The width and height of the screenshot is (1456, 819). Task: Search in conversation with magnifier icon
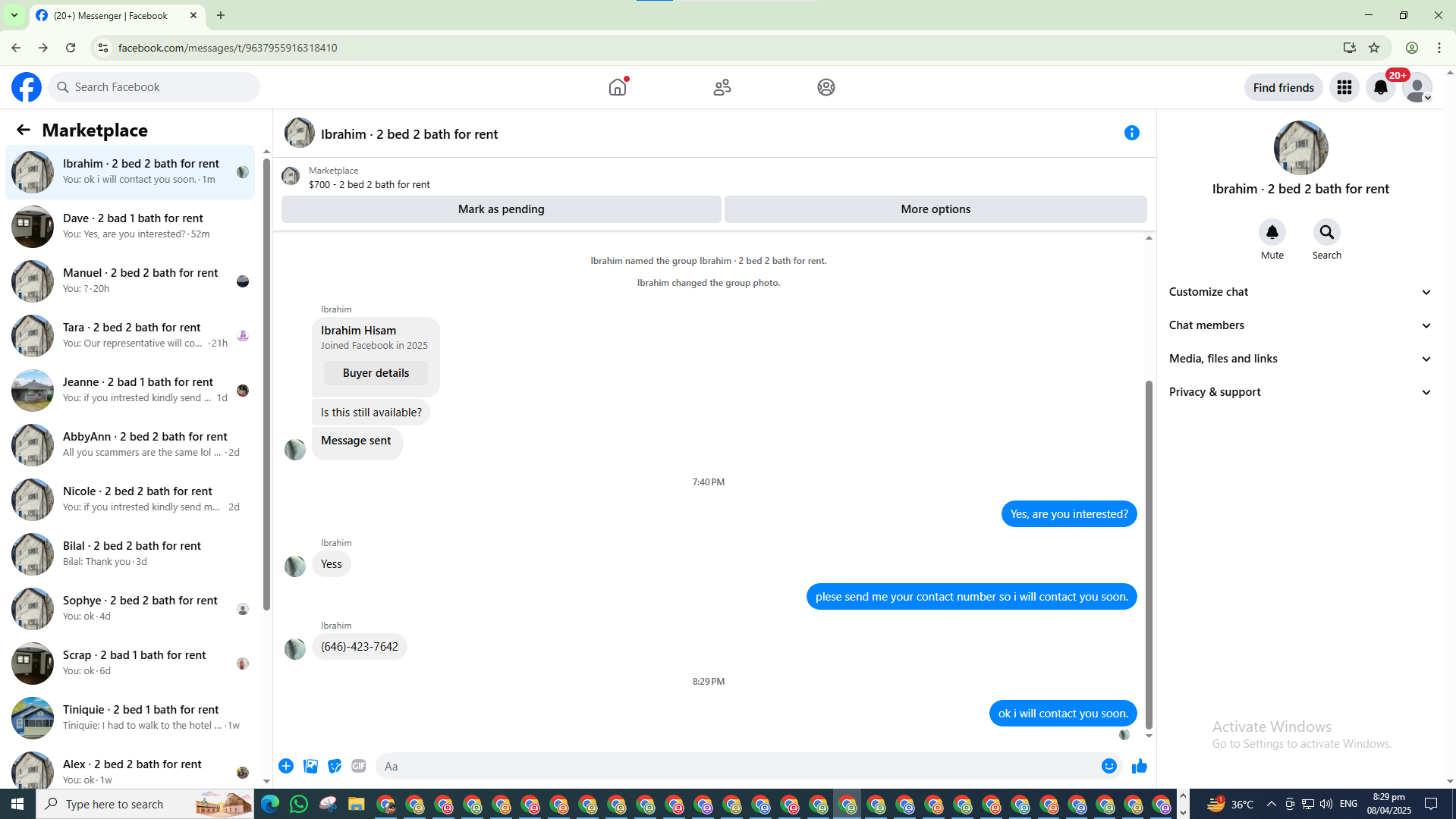pyautogui.click(x=1327, y=232)
